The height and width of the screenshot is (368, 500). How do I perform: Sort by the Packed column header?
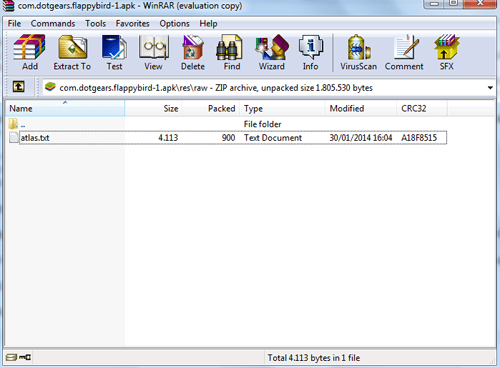[211, 108]
